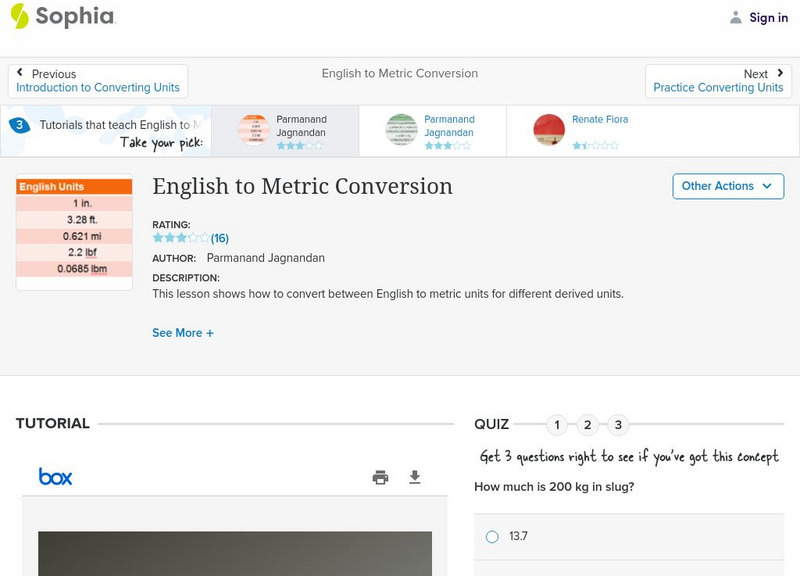Click the Sophia logo icon
The image size is (800, 576).
19,16
